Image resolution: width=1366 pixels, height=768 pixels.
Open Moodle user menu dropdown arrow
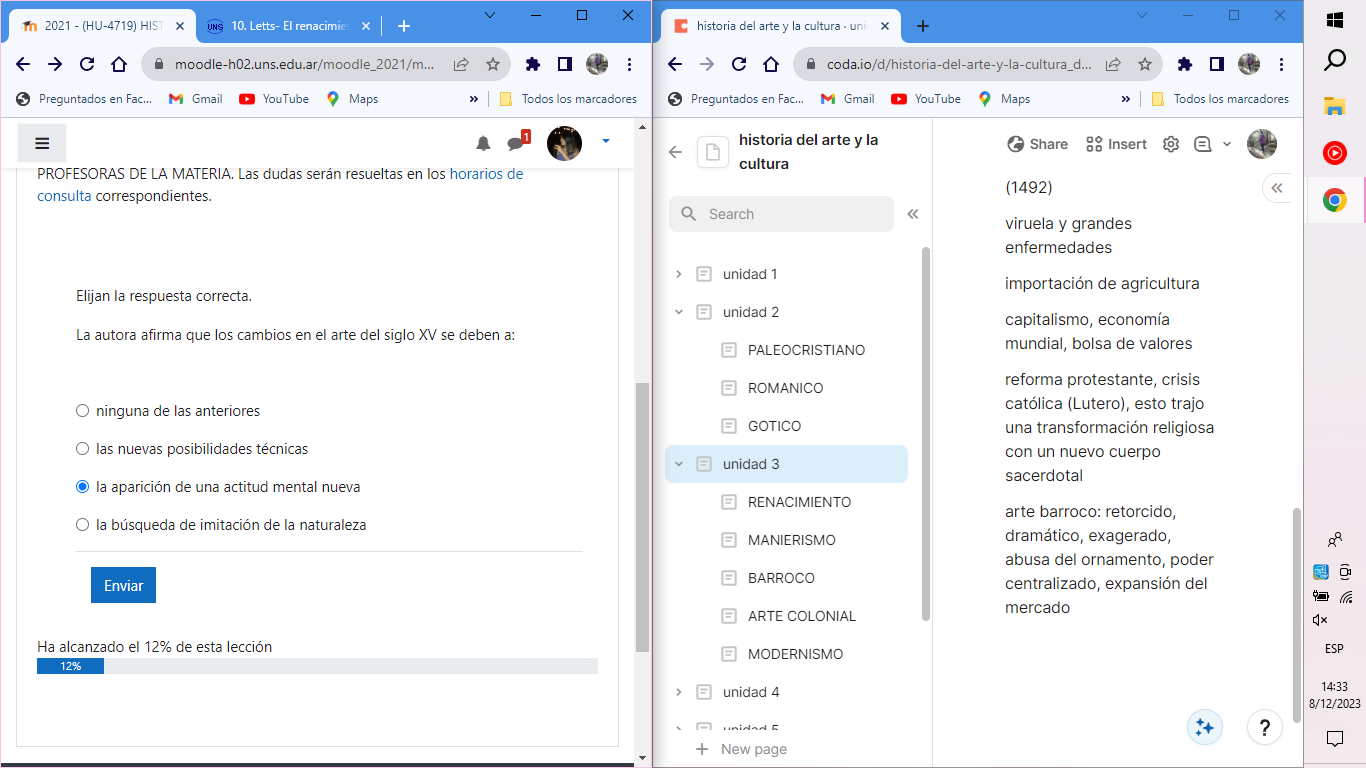pos(605,142)
